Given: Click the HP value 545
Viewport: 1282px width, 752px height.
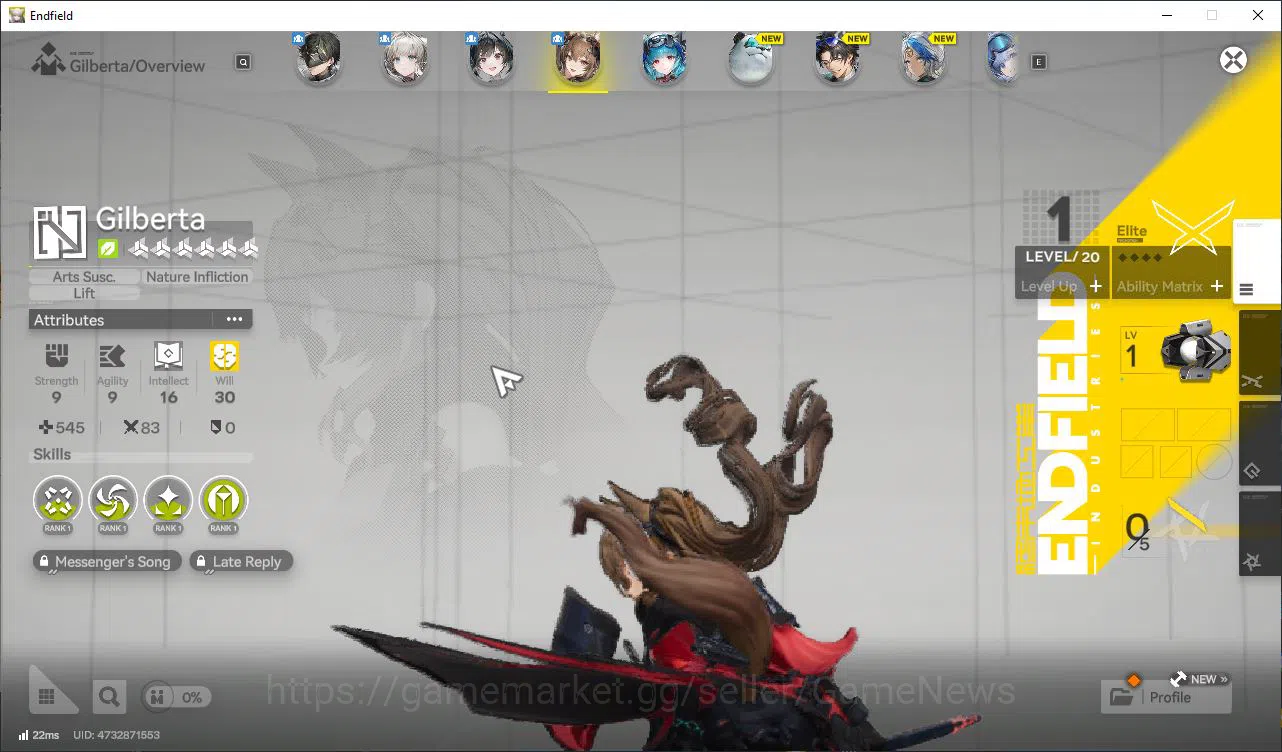Looking at the screenshot, I should click(x=70, y=428).
